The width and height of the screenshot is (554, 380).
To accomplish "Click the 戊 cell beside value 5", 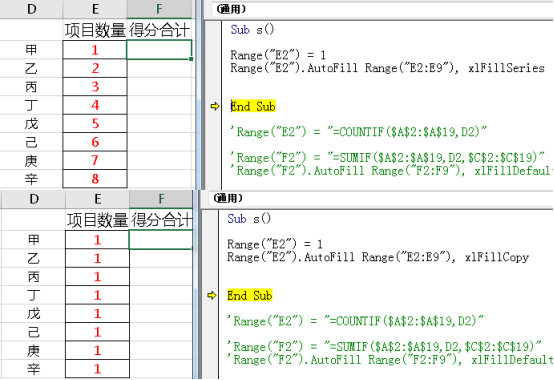I will (x=31, y=123).
